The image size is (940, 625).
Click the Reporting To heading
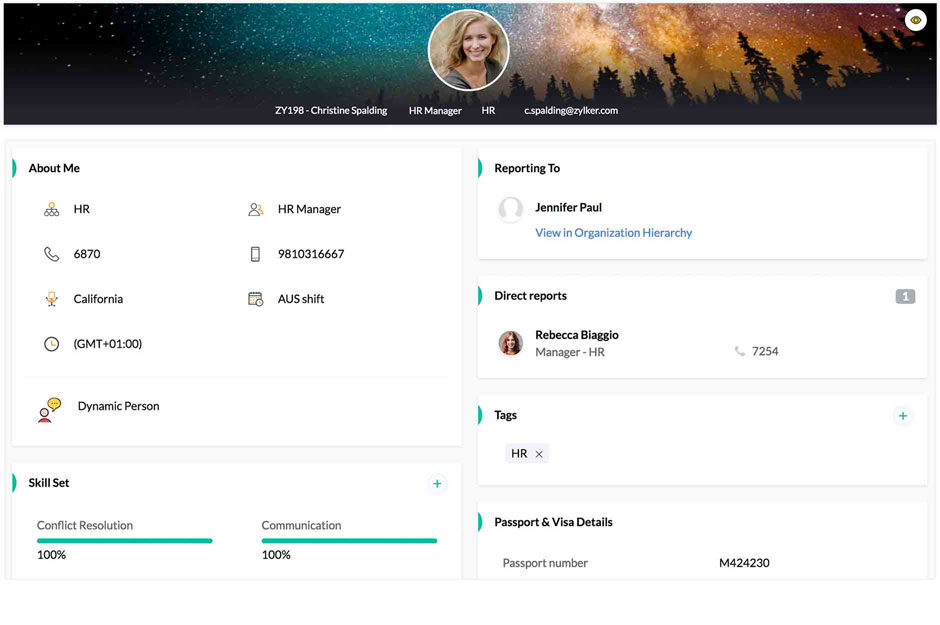tap(527, 168)
